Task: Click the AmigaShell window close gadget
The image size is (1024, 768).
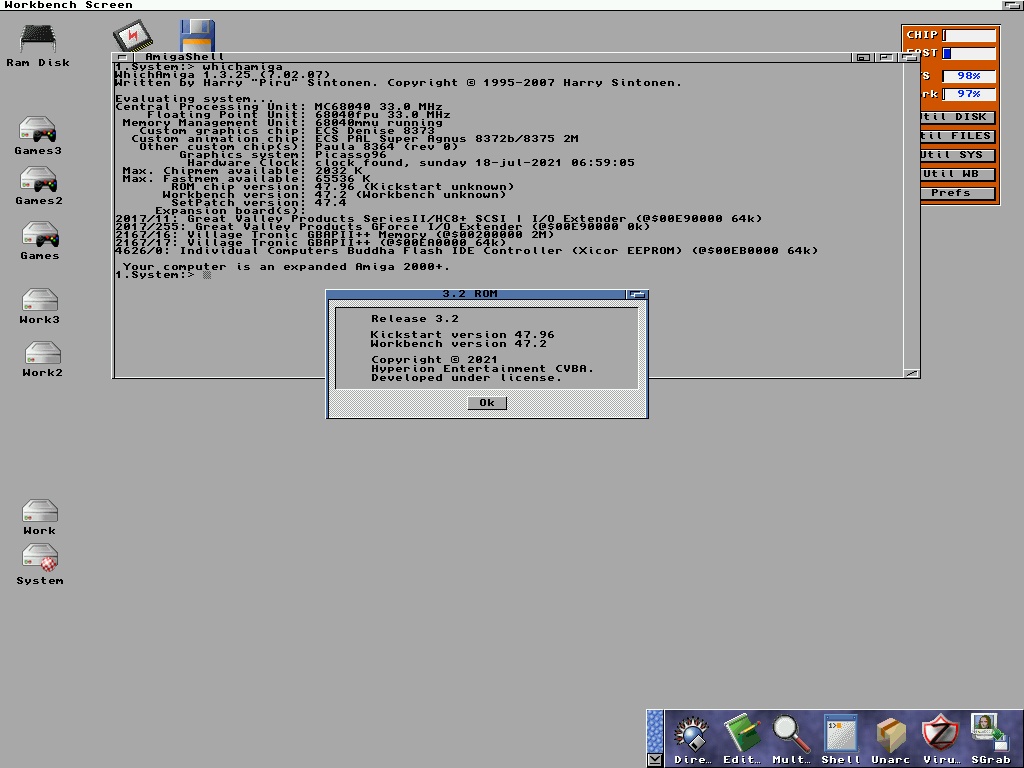Action: click(122, 57)
